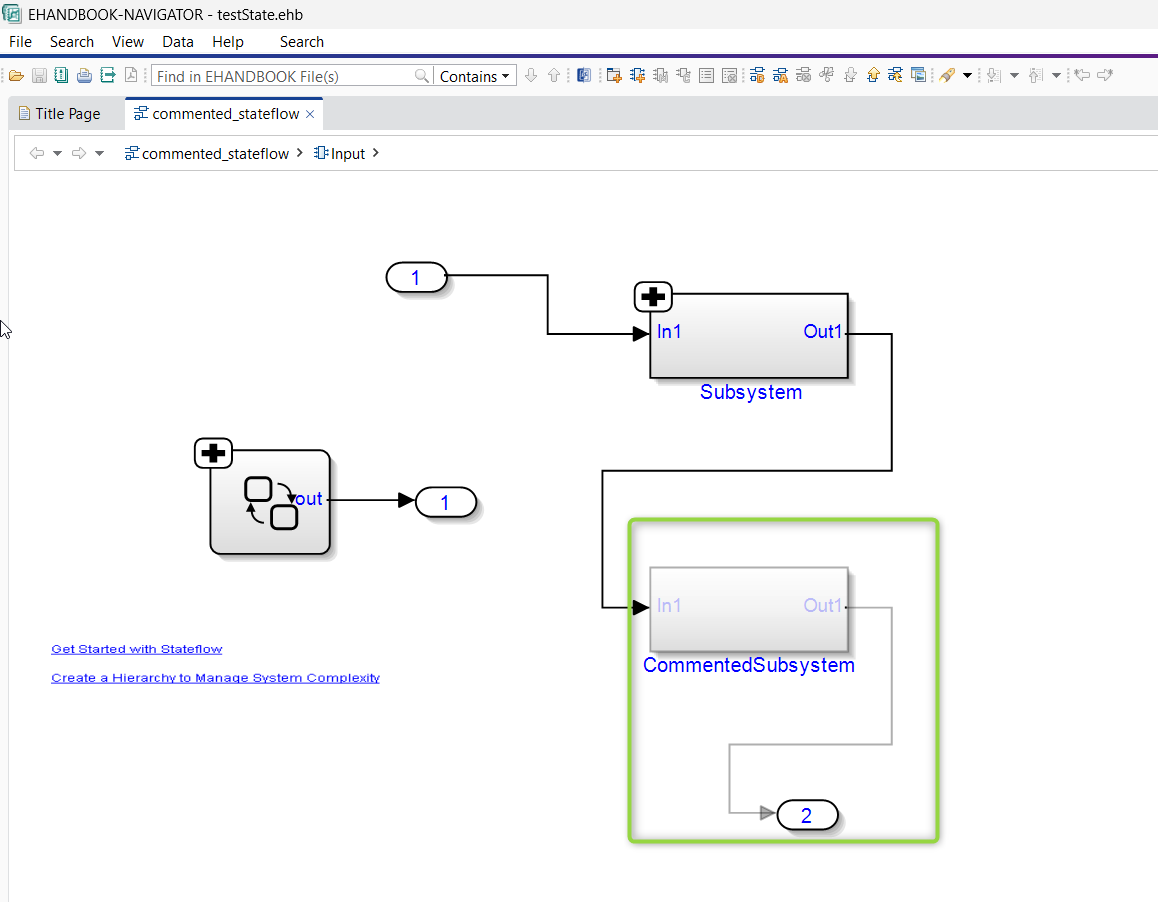Open the second Search menu after Help
Image resolution: width=1158 pixels, height=902 pixels.
pyautogui.click(x=301, y=42)
